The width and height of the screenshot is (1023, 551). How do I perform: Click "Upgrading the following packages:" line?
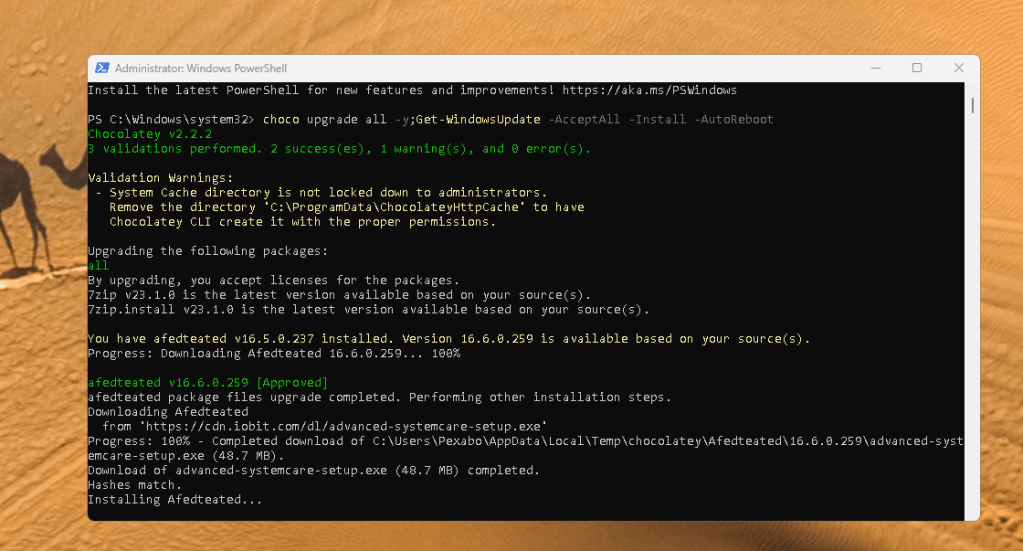208,251
